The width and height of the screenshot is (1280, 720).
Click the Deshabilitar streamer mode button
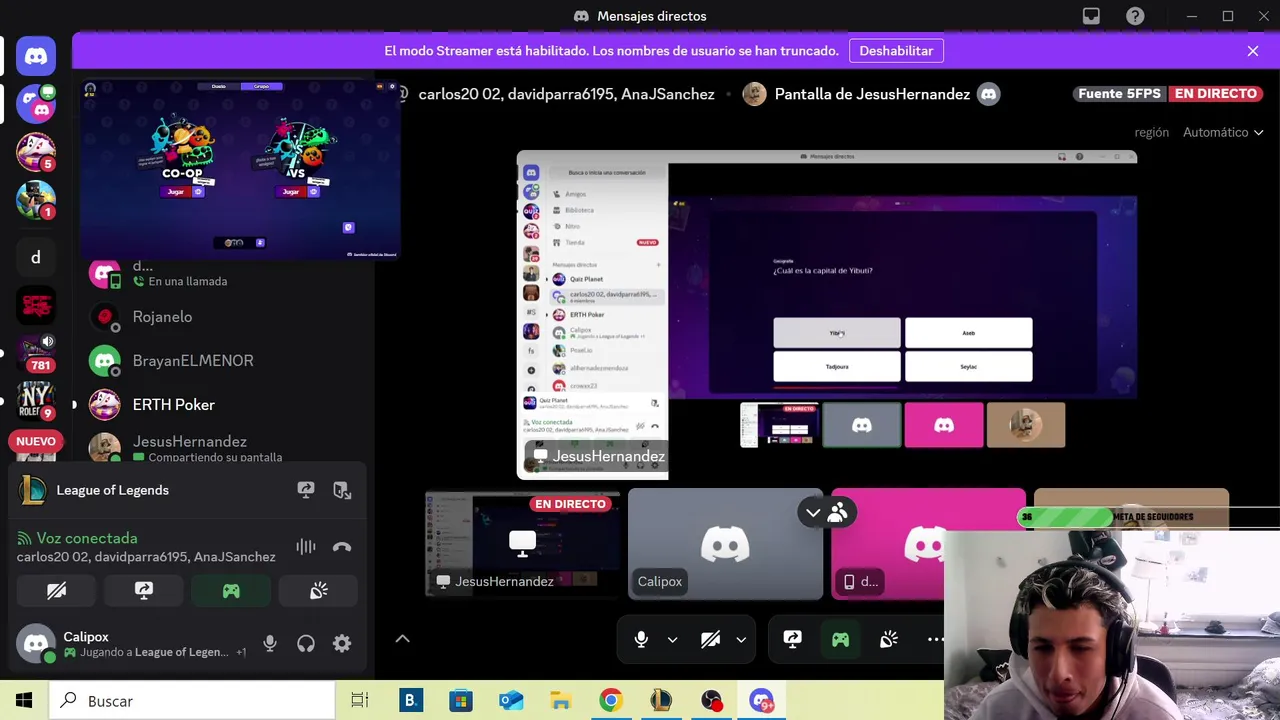tap(896, 51)
